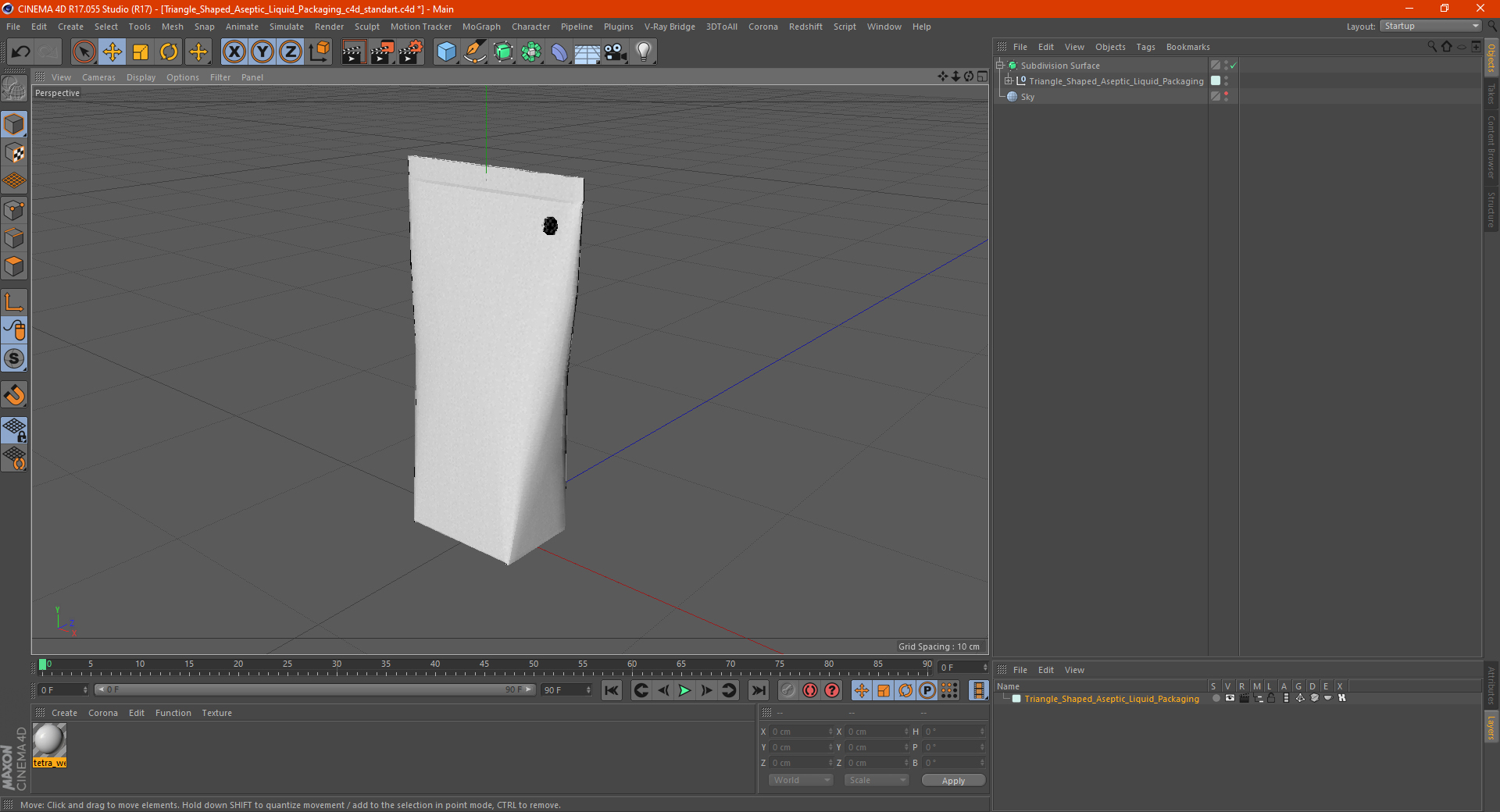Image resolution: width=1500 pixels, height=812 pixels.
Task: Open the Scale mode dropdown
Action: tap(877, 780)
